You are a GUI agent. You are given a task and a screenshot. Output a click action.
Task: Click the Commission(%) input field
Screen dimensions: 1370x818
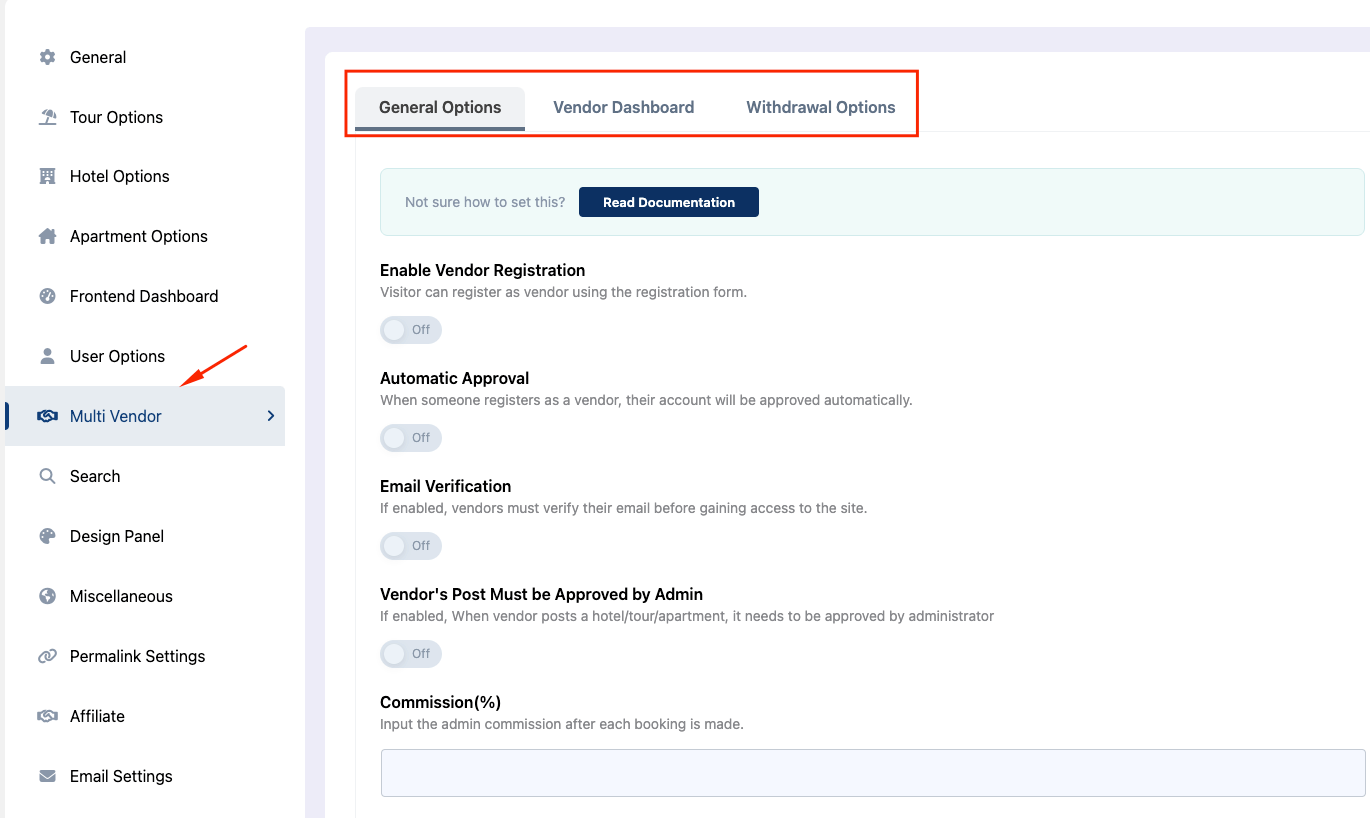872,773
